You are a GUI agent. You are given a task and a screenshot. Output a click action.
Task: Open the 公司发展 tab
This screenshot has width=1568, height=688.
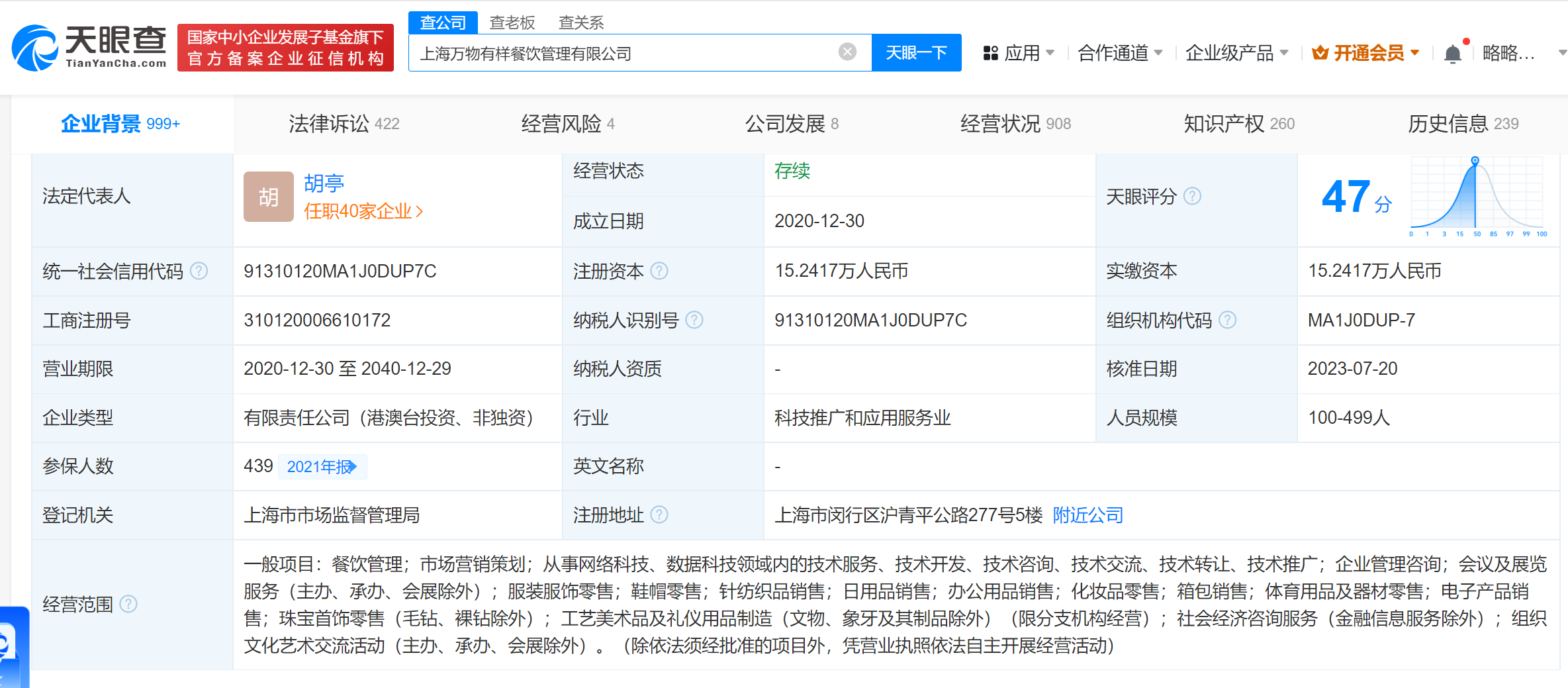click(x=792, y=124)
